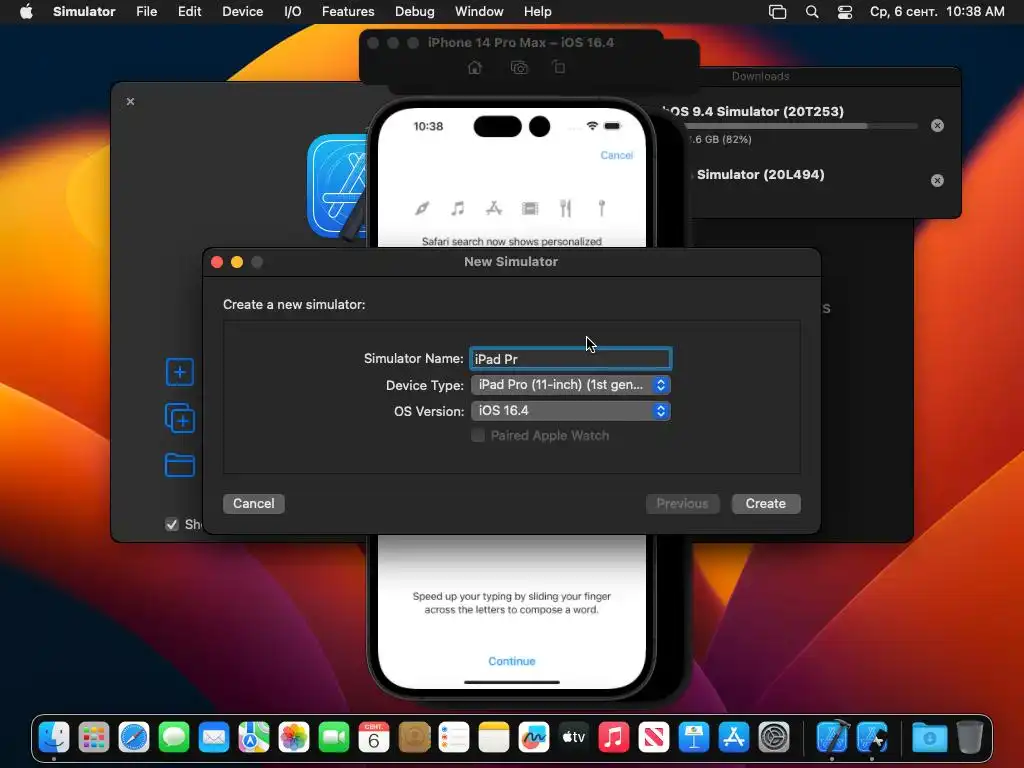Click the rotate device icon in Simulator toolbar
This screenshot has height=768, width=1024.
(x=559, y=67)
